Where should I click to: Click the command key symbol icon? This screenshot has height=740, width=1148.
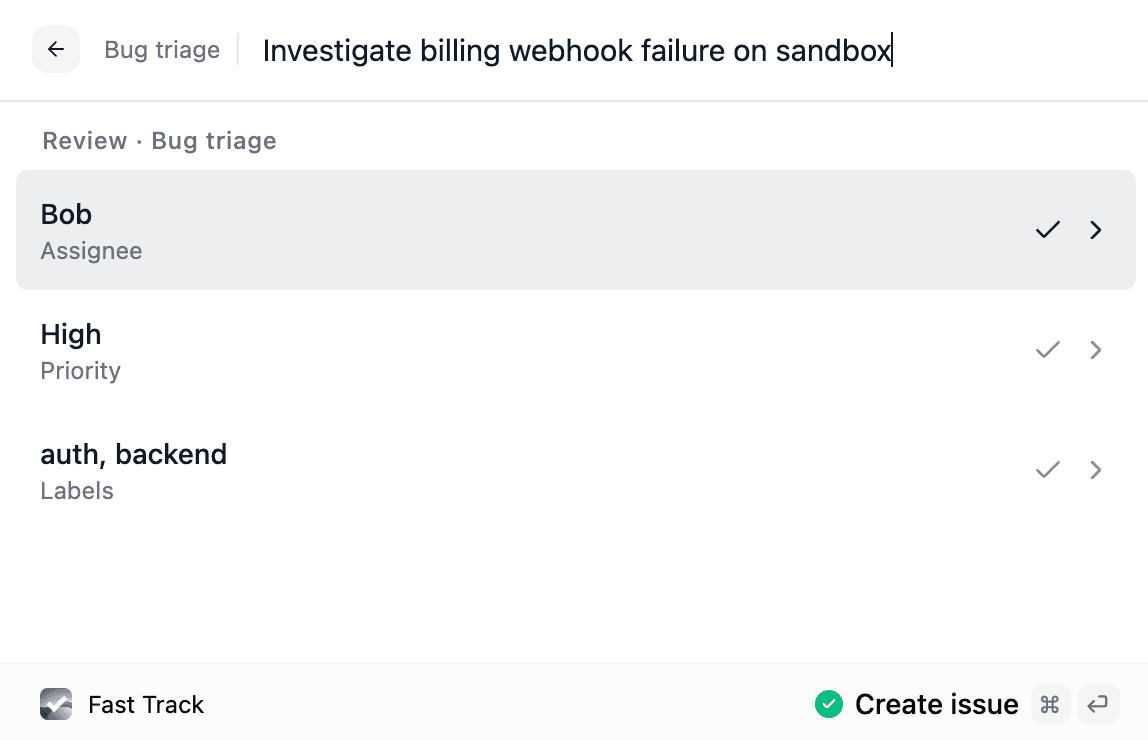1050,704
